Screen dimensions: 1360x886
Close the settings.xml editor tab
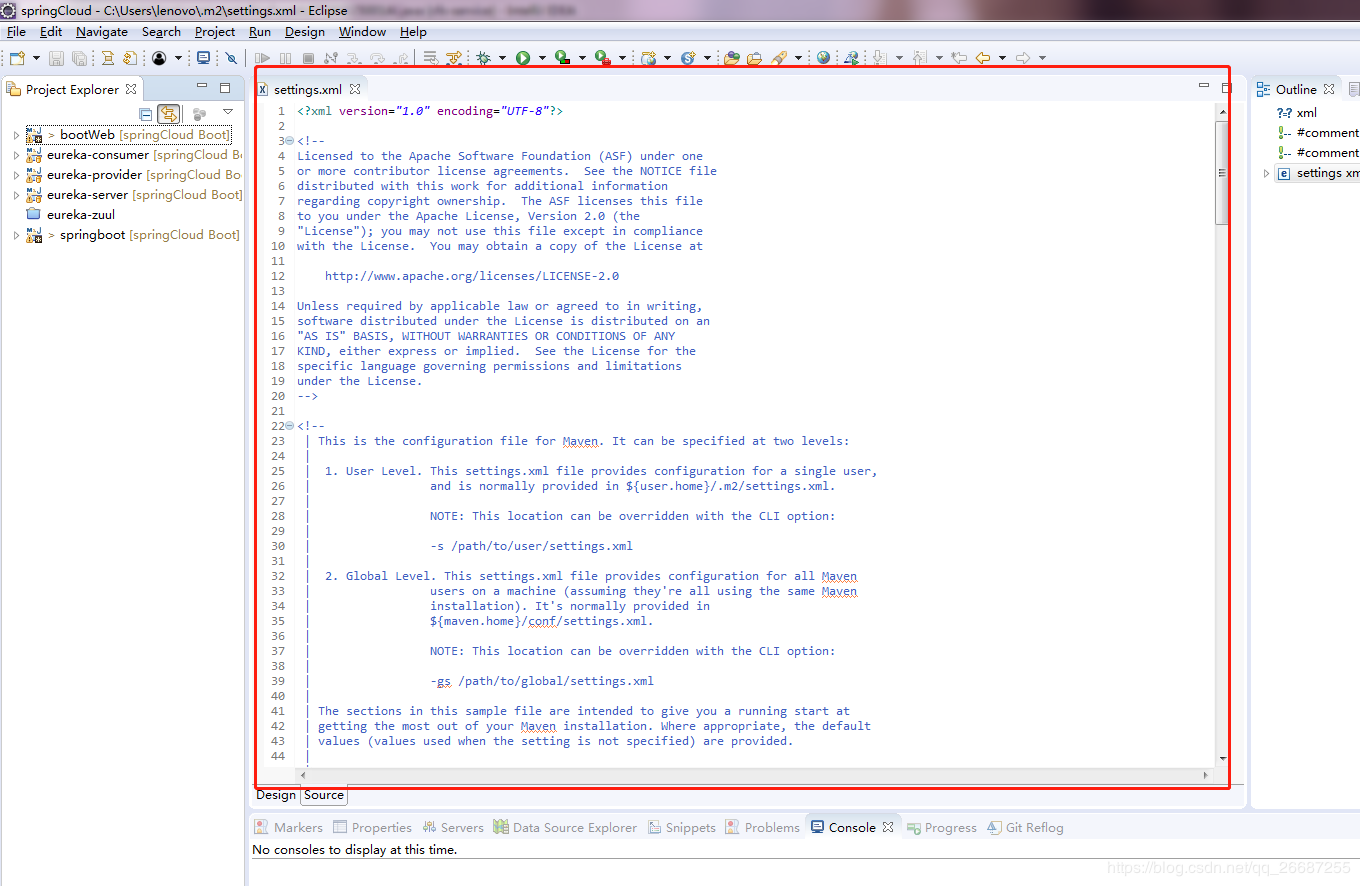click(x=355, y=89)
